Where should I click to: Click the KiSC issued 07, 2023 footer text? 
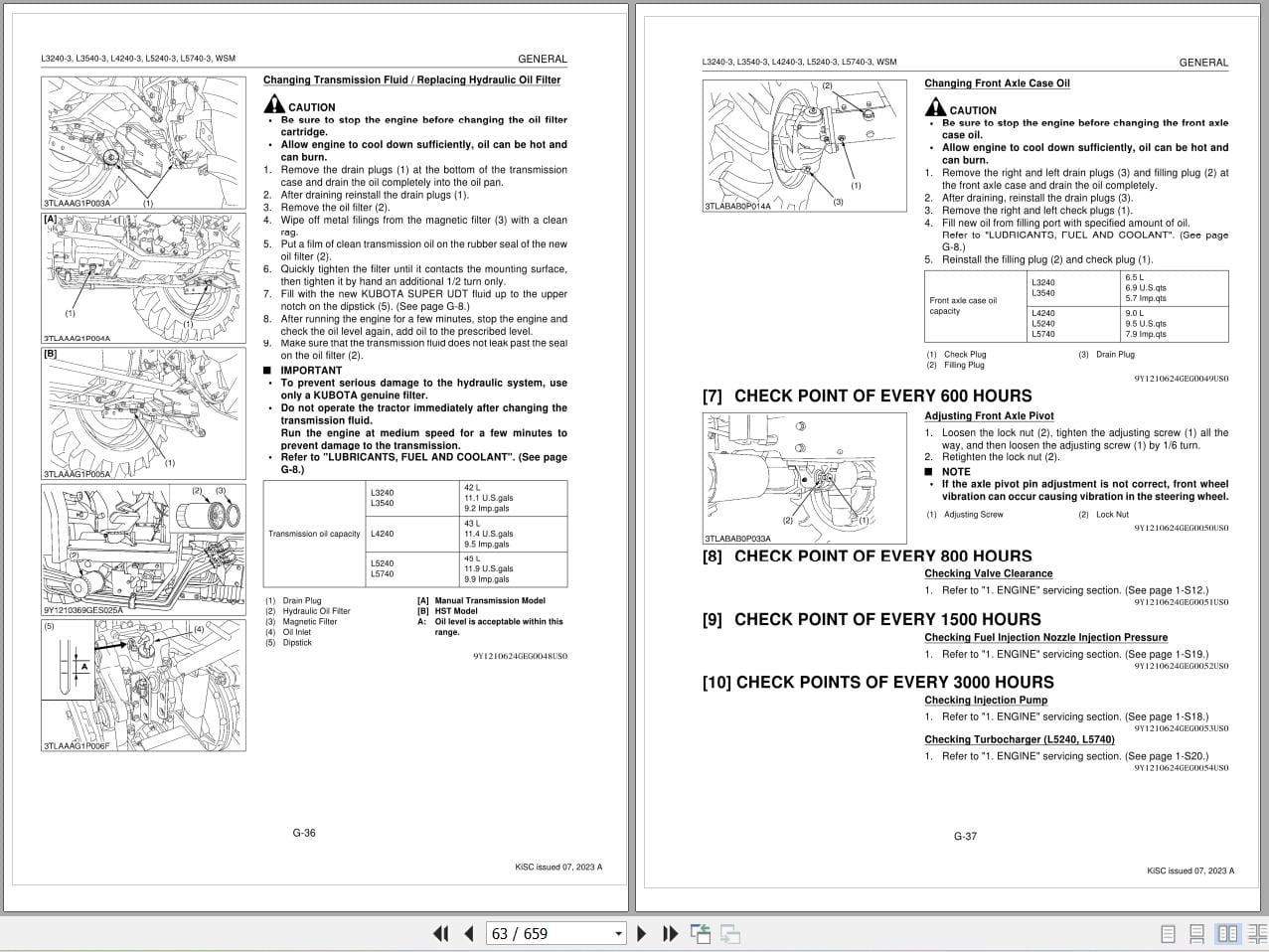[x=558, y=867]
